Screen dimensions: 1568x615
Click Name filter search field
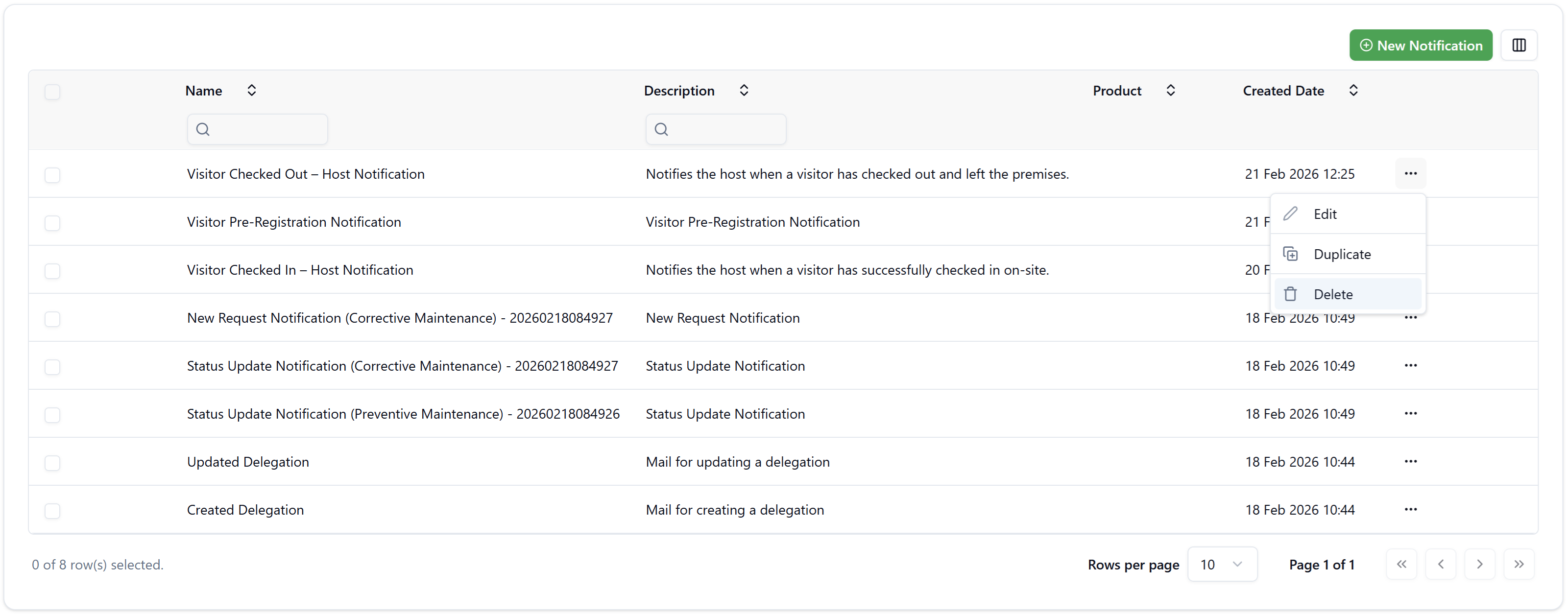click(258, 129)
